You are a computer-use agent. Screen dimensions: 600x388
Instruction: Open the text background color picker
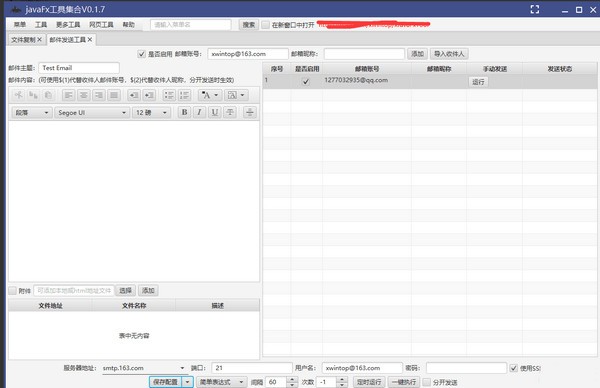point(236,95)
